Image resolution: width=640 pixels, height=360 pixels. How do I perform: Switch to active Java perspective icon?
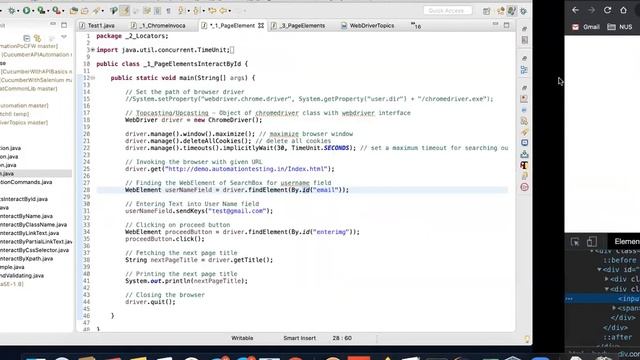[x=511, y=11]
